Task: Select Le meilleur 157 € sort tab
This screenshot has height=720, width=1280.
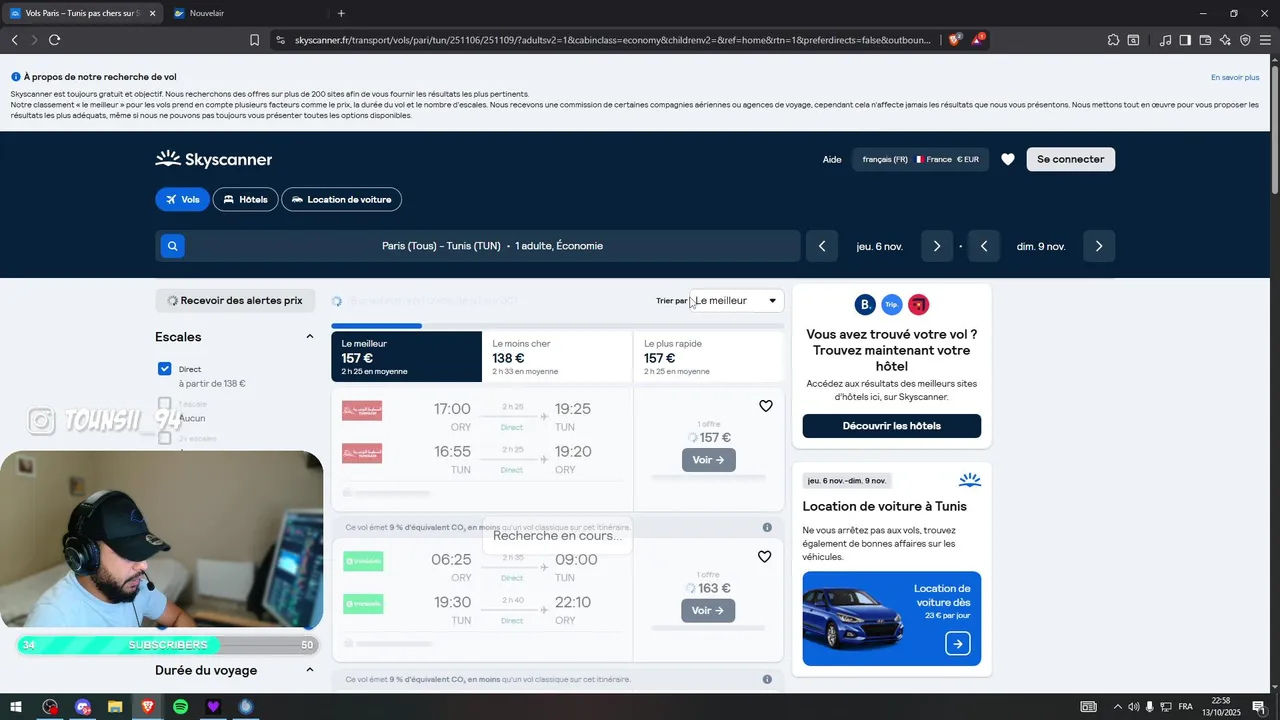Action: [406, 357]
